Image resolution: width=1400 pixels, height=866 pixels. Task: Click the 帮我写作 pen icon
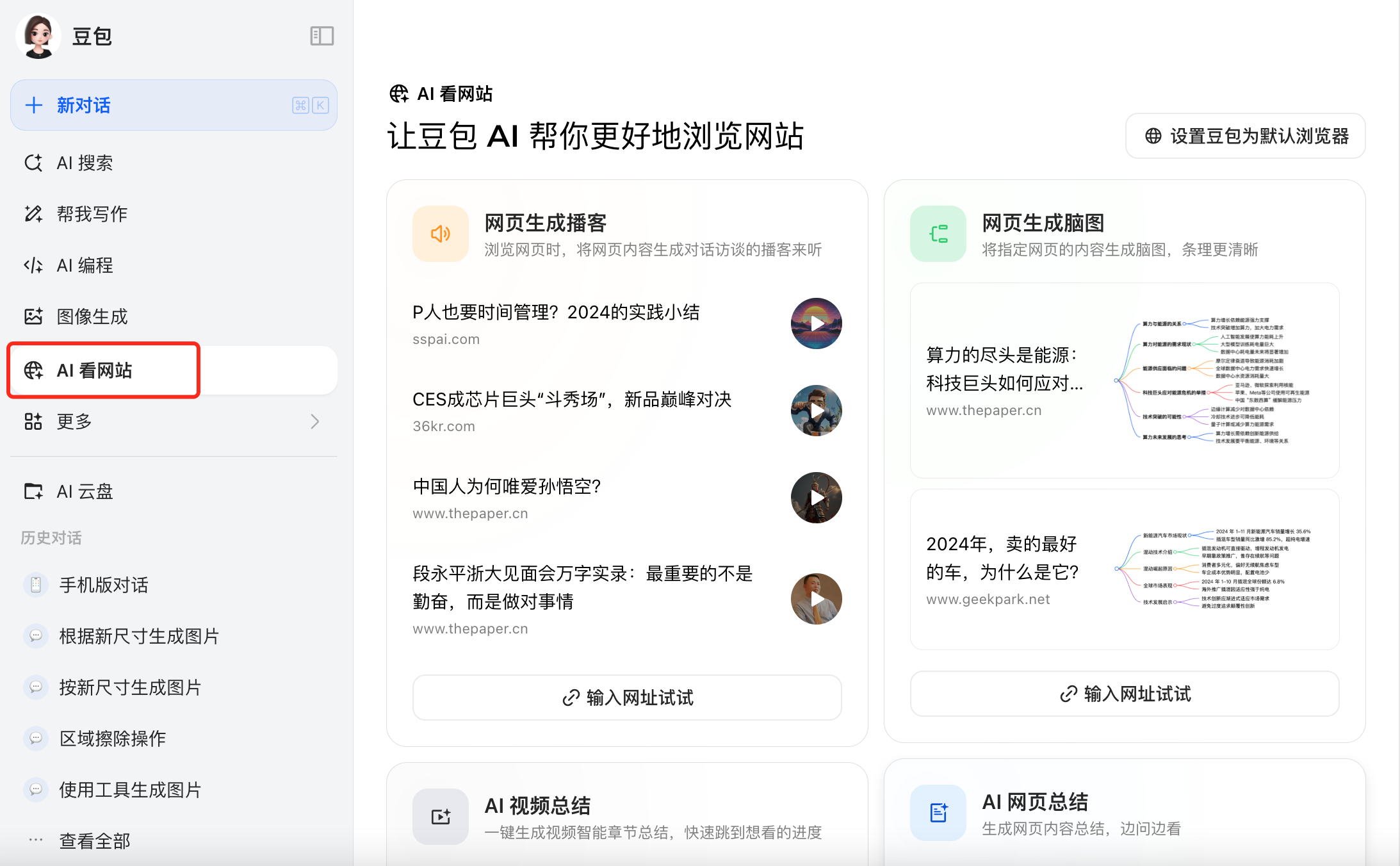point(33,214)
